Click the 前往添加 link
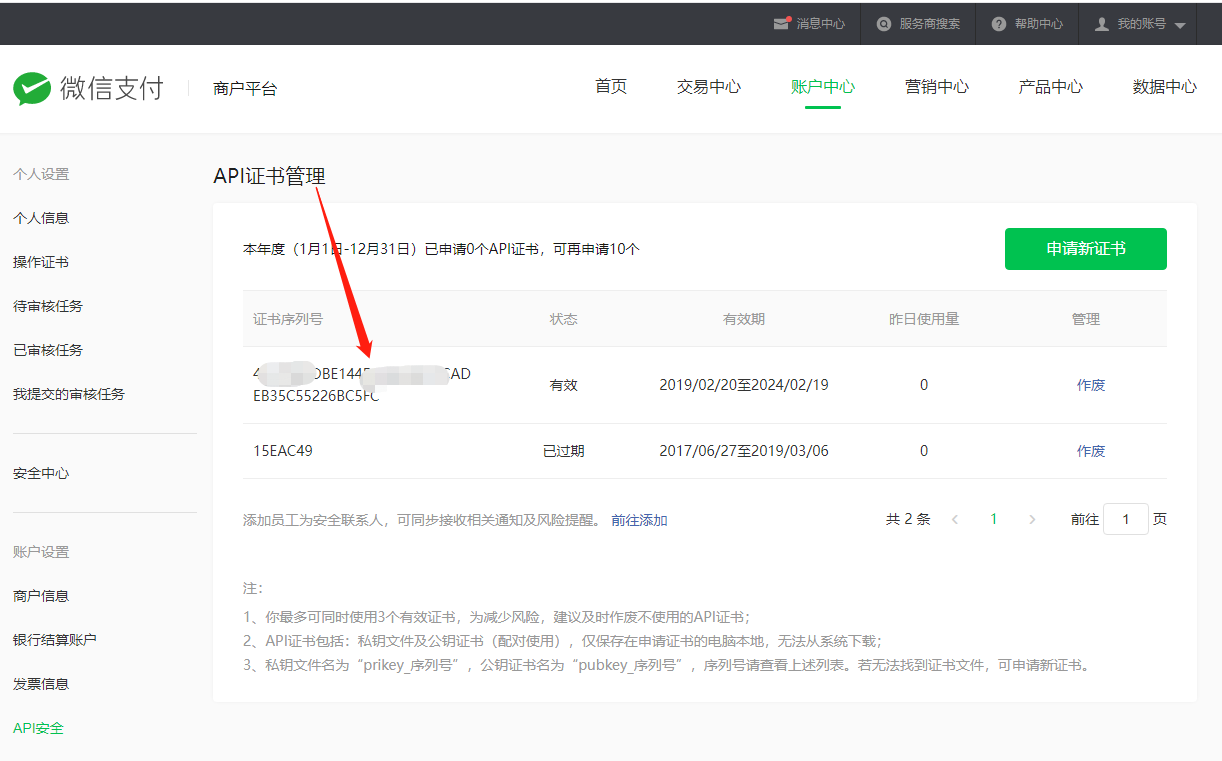The image size is (1222, 761). 640,520
